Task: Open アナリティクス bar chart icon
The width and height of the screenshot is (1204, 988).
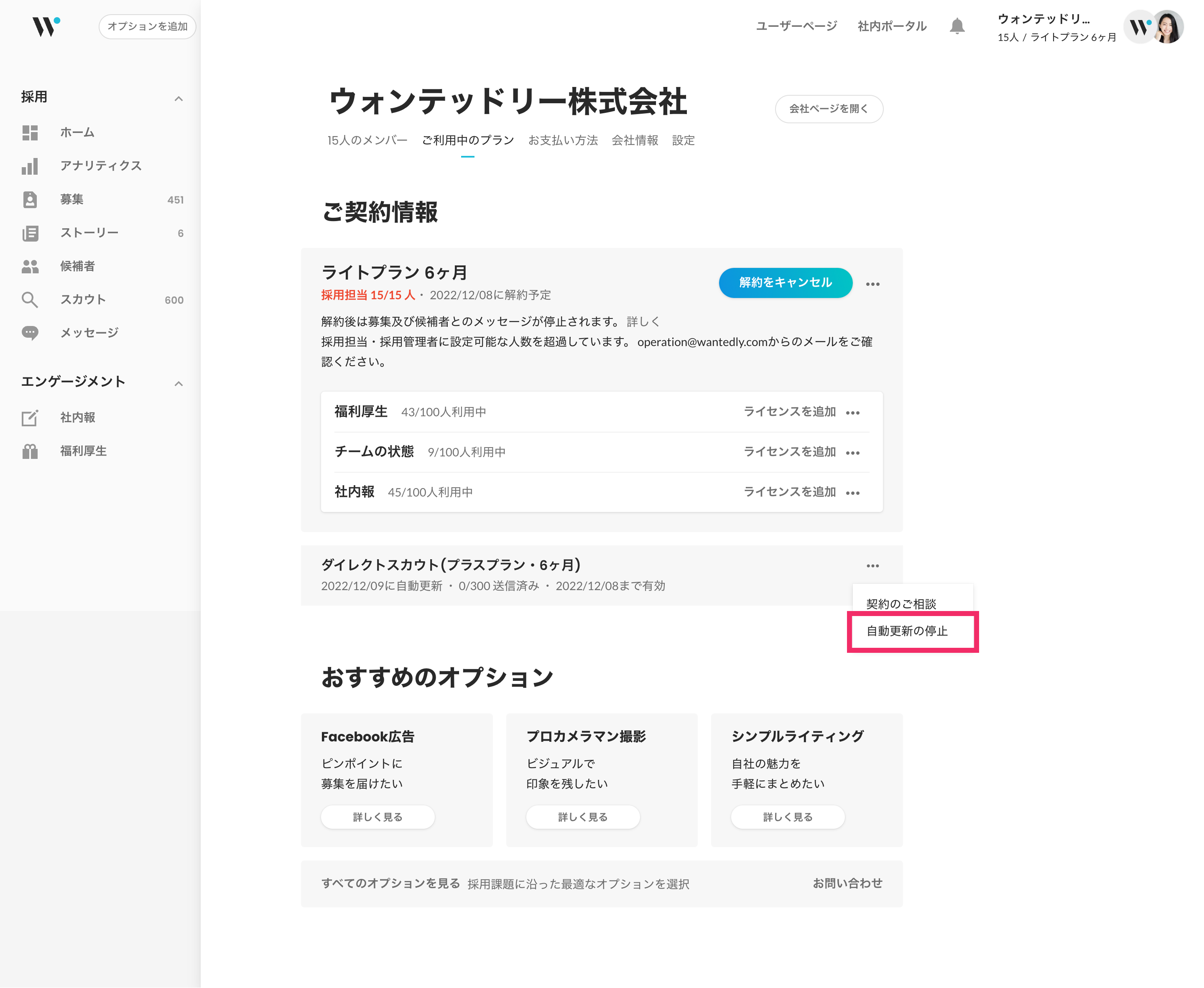Action: (30, 166)
